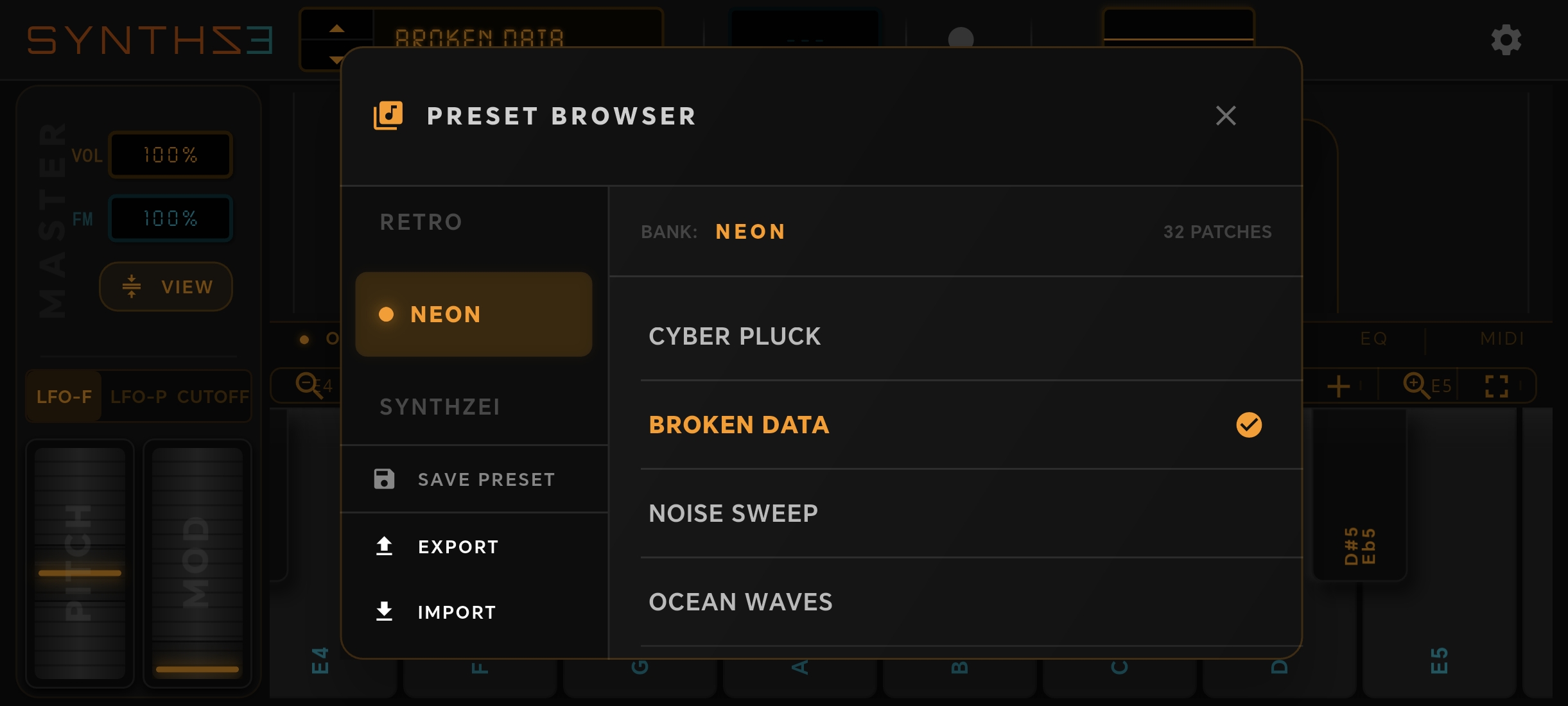The width and height of the screenshot is (1568, 706).
Task: Step to next preset with down arrow
Action: tap(336, 60)
